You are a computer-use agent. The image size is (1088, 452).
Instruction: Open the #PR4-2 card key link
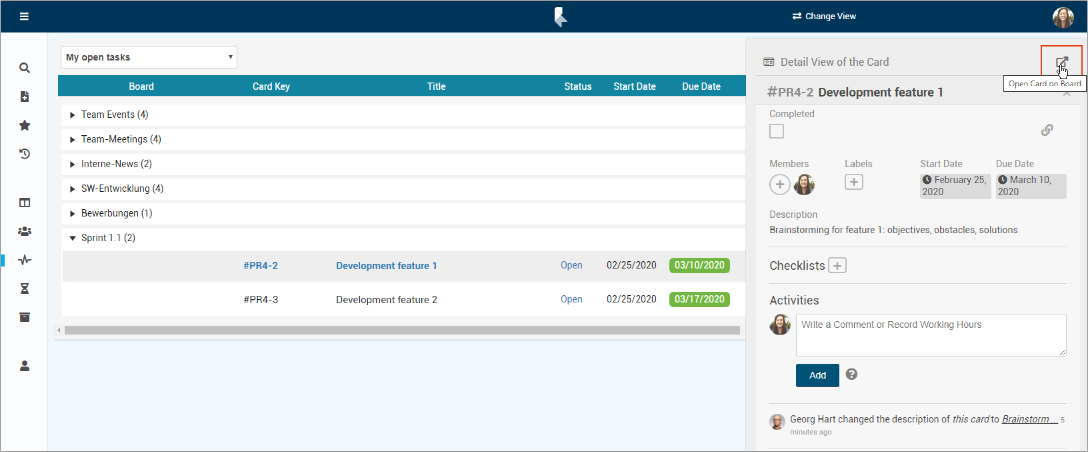[260, 266]
